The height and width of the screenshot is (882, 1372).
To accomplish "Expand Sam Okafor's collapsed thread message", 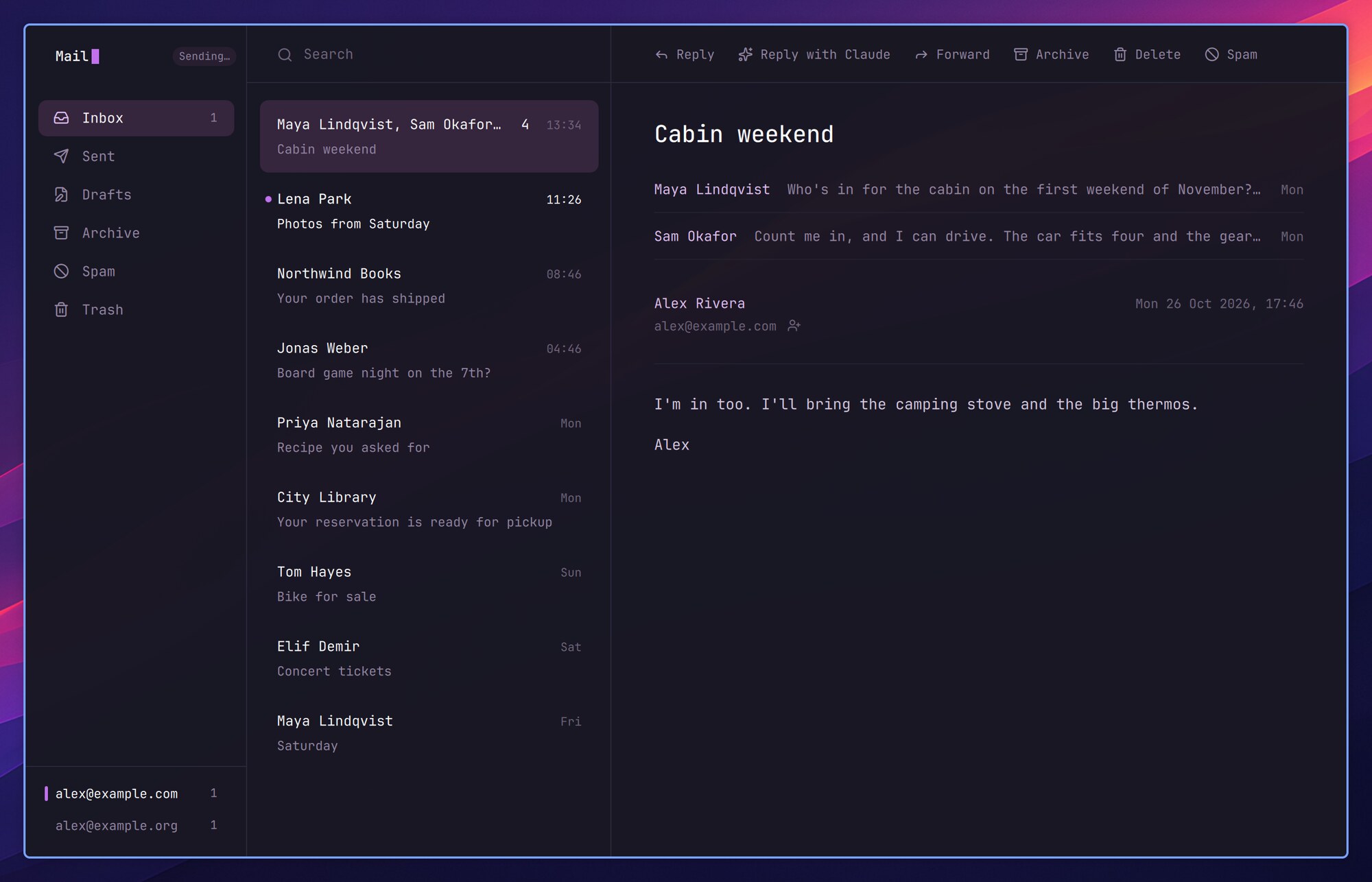I will (x=978, y=237).
